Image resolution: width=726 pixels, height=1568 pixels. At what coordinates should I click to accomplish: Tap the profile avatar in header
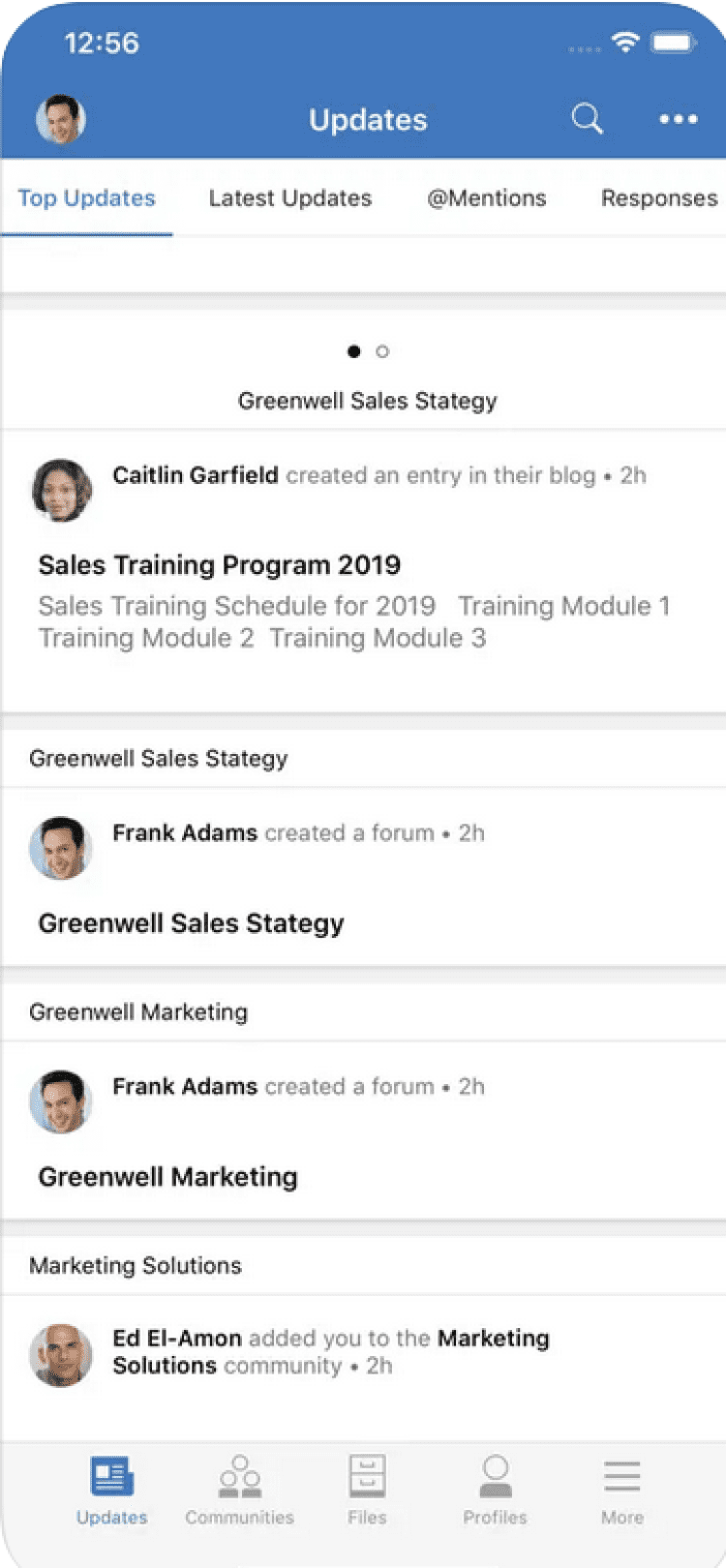61,120
